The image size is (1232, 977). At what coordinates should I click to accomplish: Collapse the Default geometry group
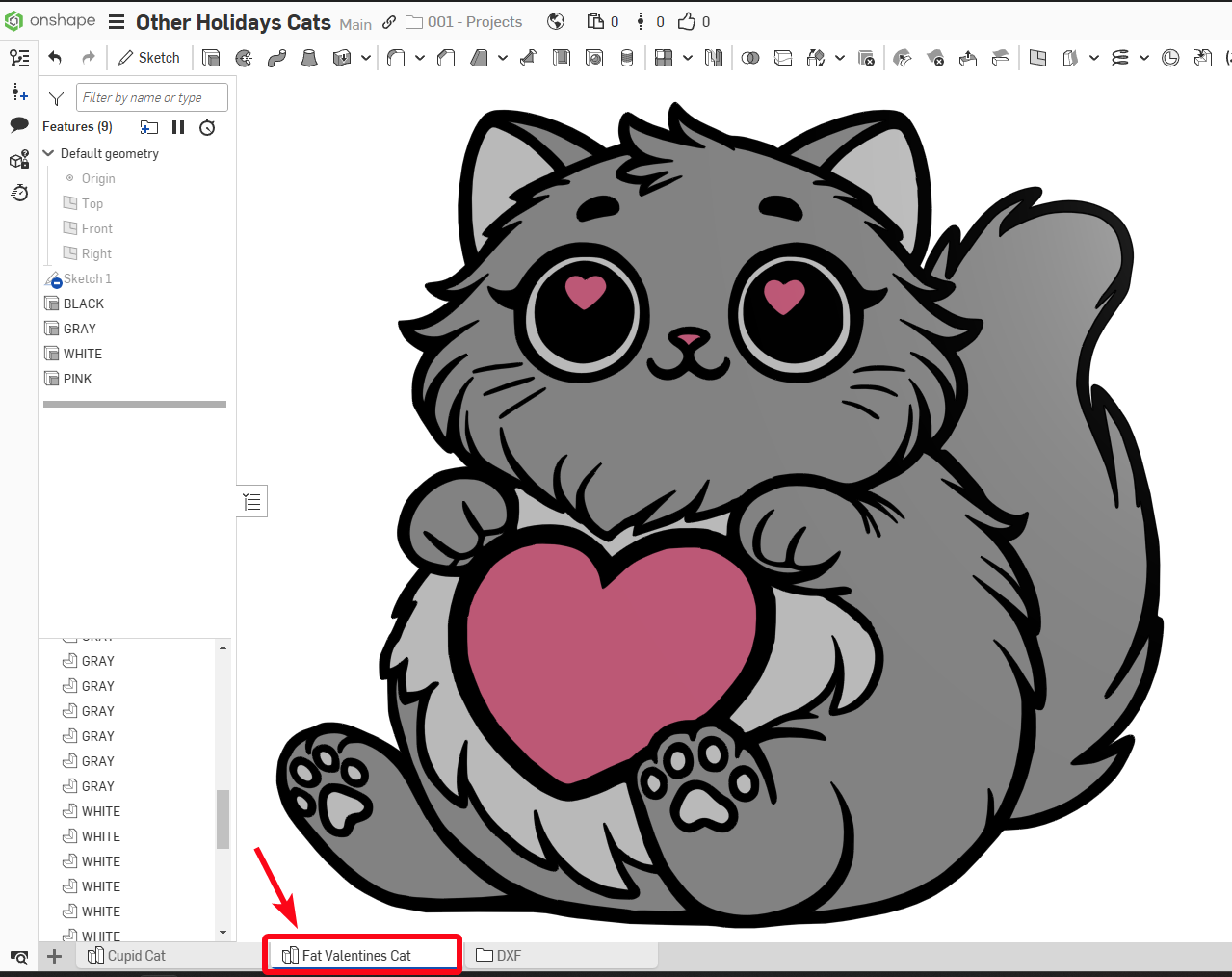pos(49,153)
